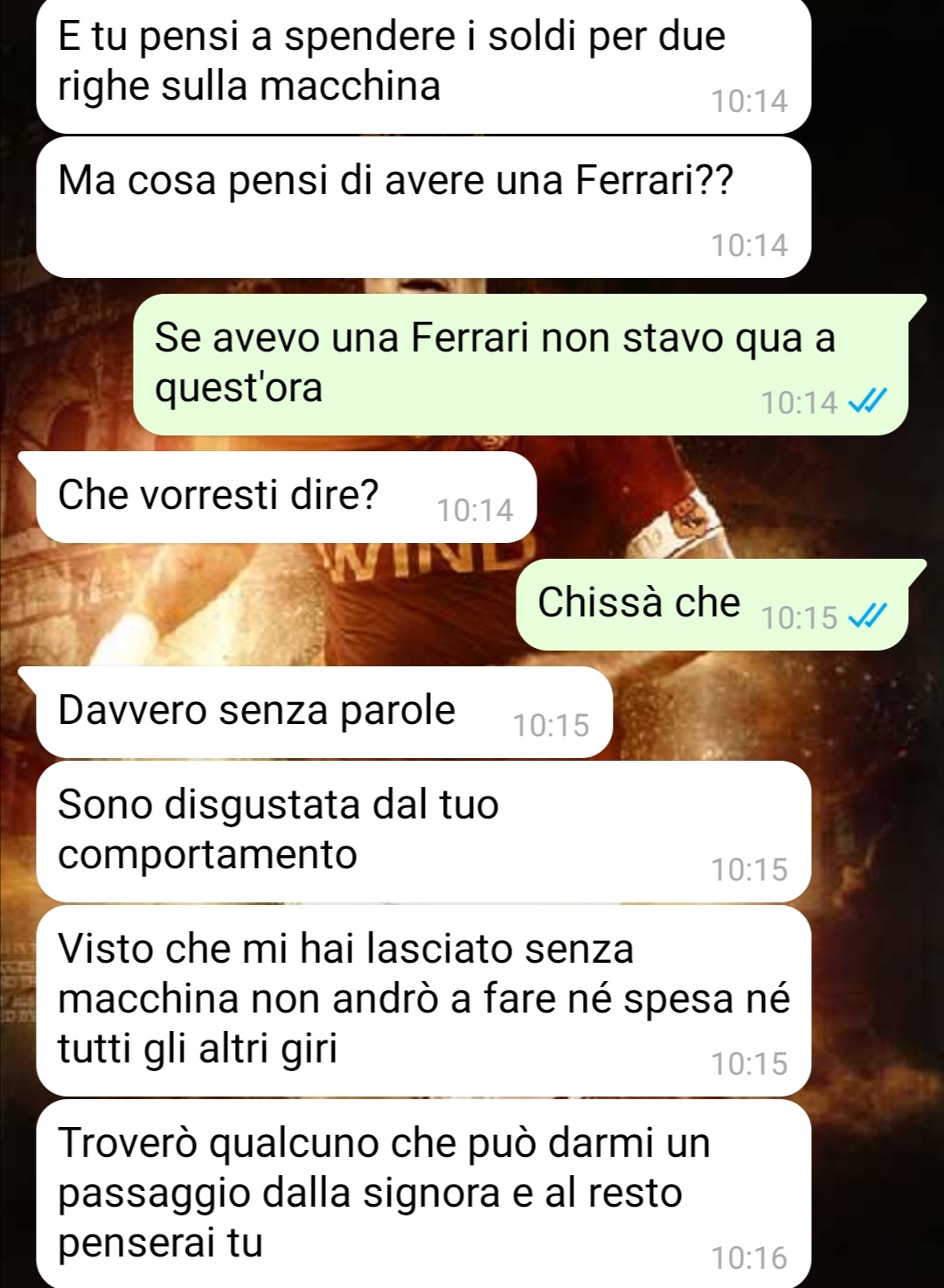Tap the 10:15 time on 'Chissà che' reply
Viewport: 944px width, 1288px height.
pos(799,617)
